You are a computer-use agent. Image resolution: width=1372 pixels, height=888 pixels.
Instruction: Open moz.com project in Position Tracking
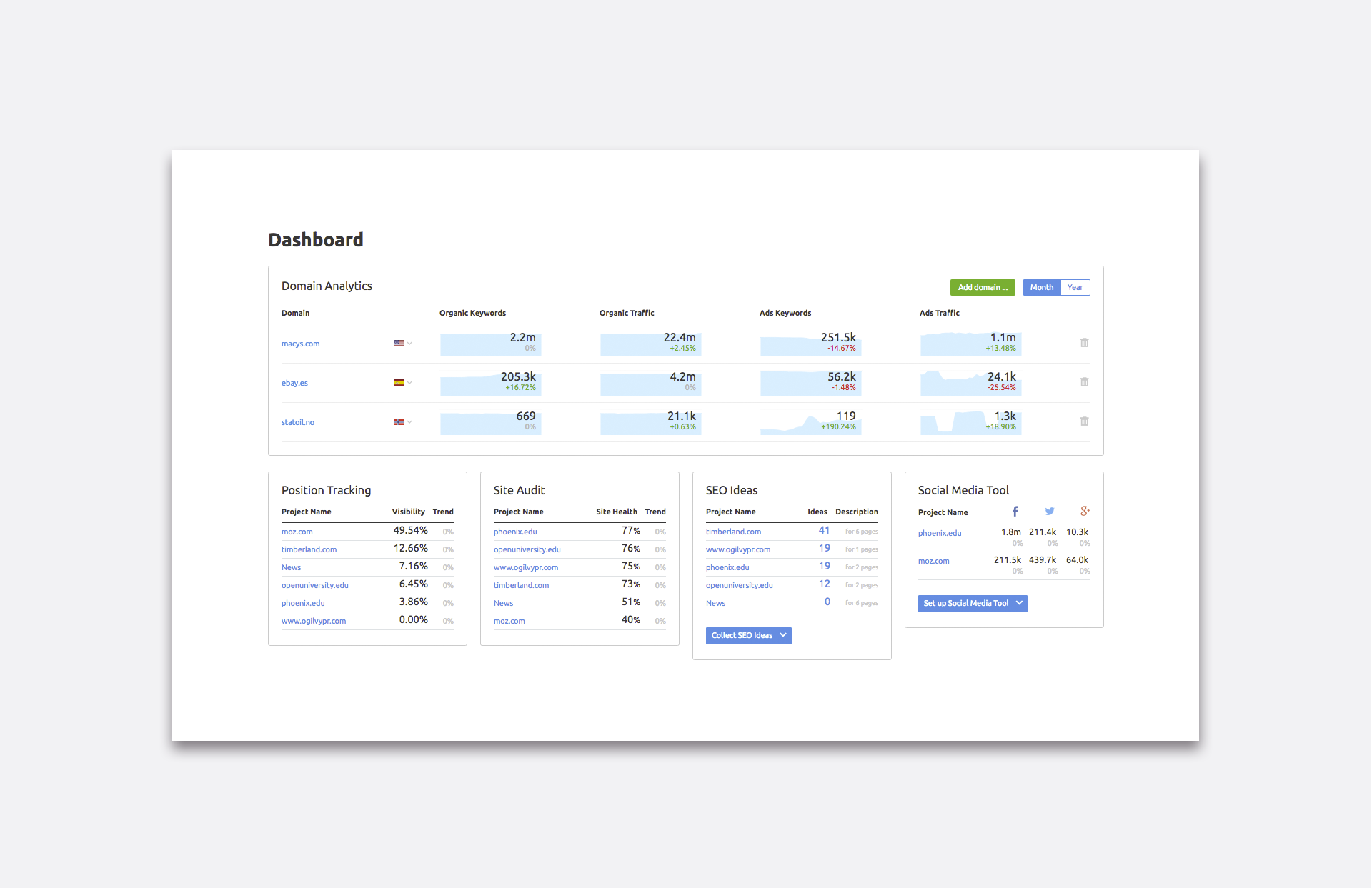(297, 532)
